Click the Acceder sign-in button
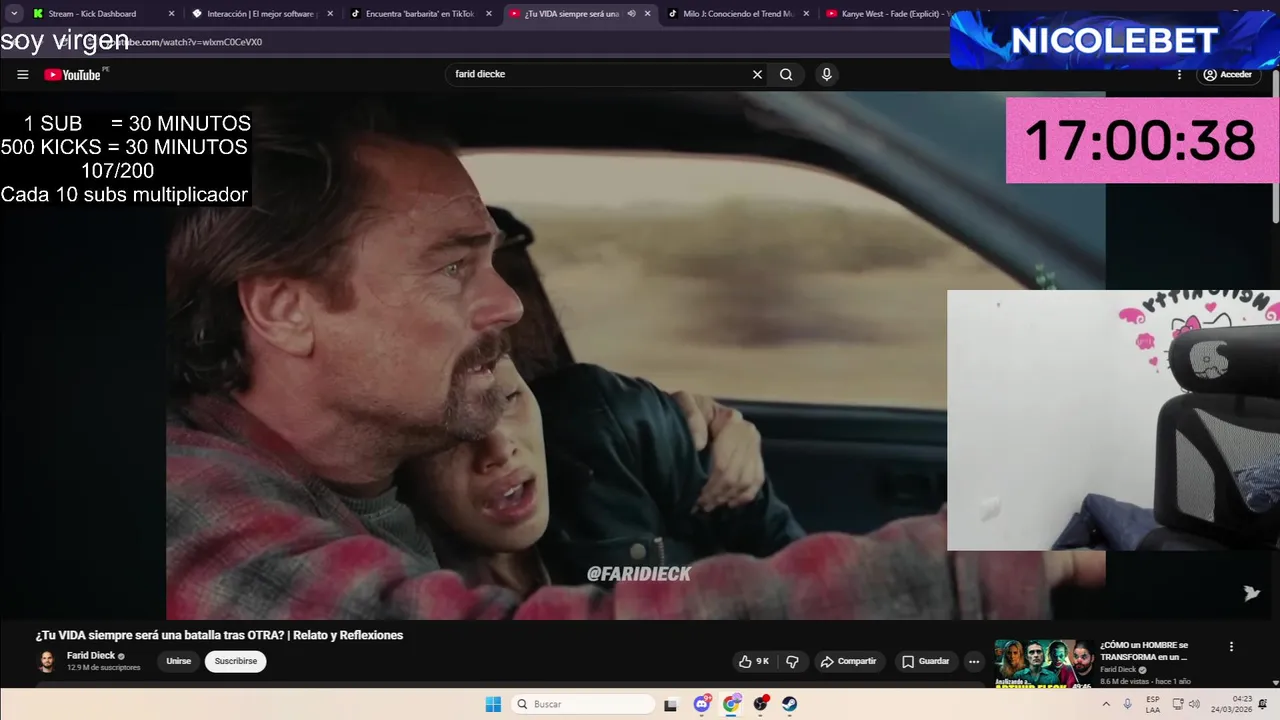This screenshot has width=1280, height=720. (x=1228, y=75)
